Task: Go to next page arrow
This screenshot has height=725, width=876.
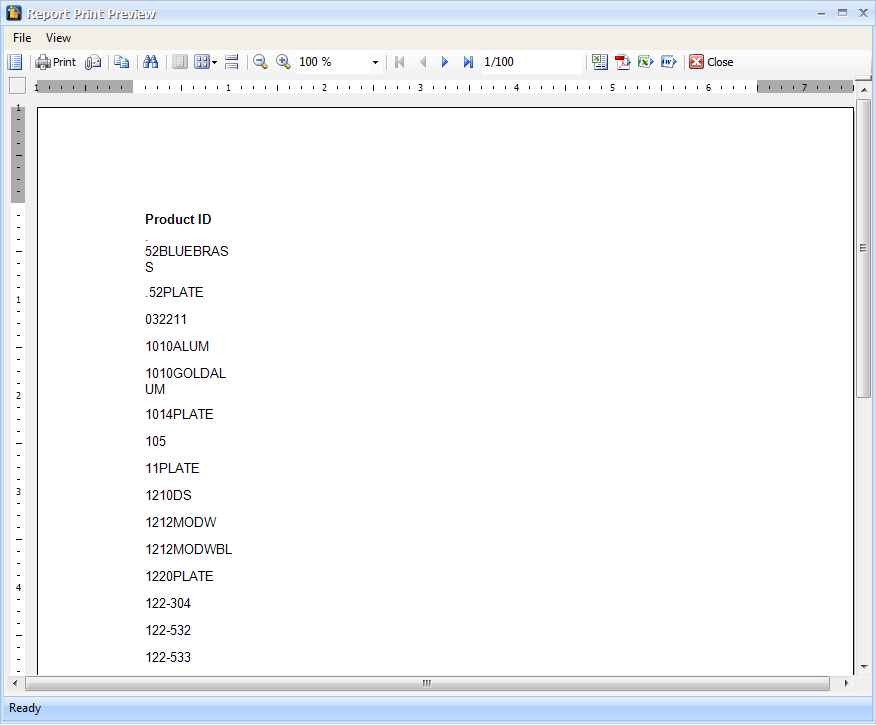Action: pyautogui.click(x=445, y=62)
